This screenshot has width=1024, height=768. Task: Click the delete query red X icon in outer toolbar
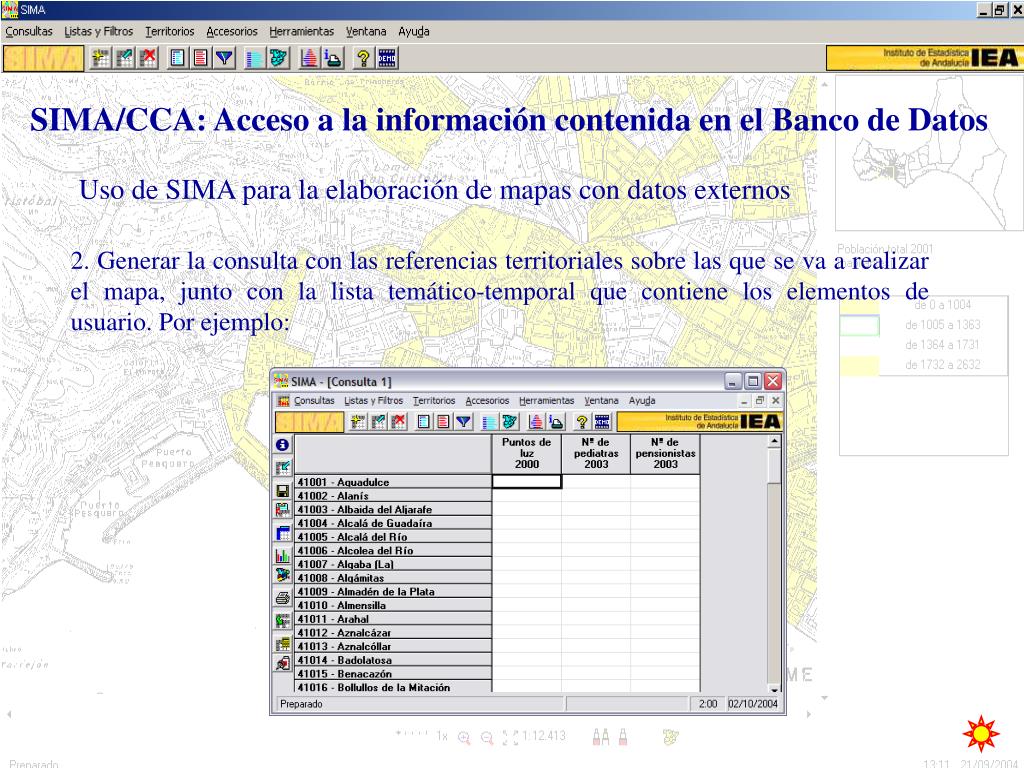pos(149,58)
